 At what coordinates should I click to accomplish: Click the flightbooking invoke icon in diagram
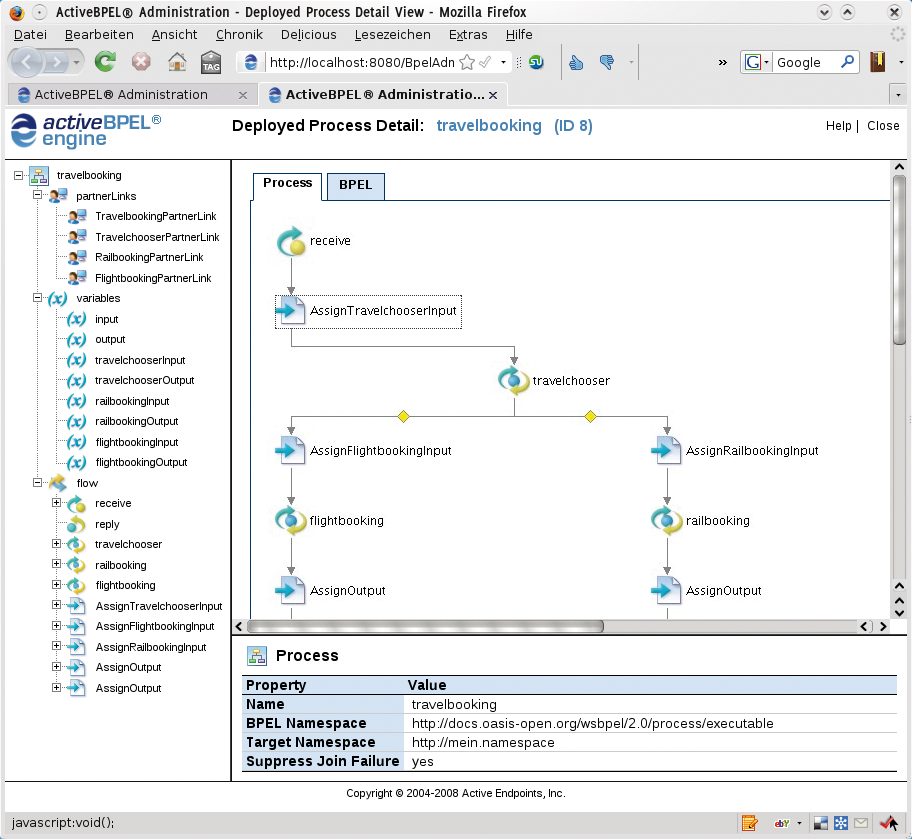[291, 520]
